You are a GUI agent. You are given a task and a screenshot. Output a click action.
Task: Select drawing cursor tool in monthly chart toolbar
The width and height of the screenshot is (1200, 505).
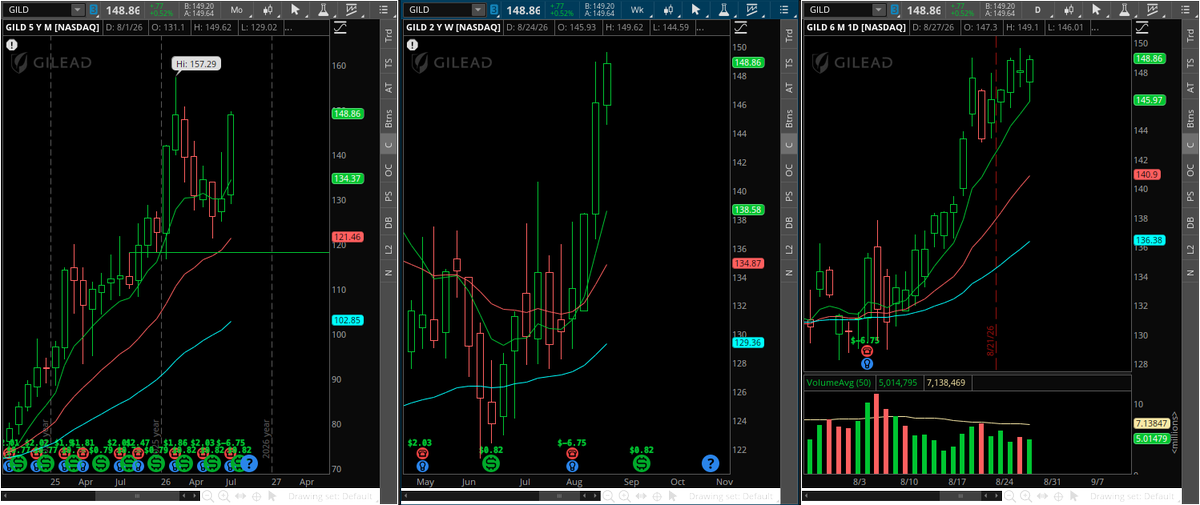(296, 10)
